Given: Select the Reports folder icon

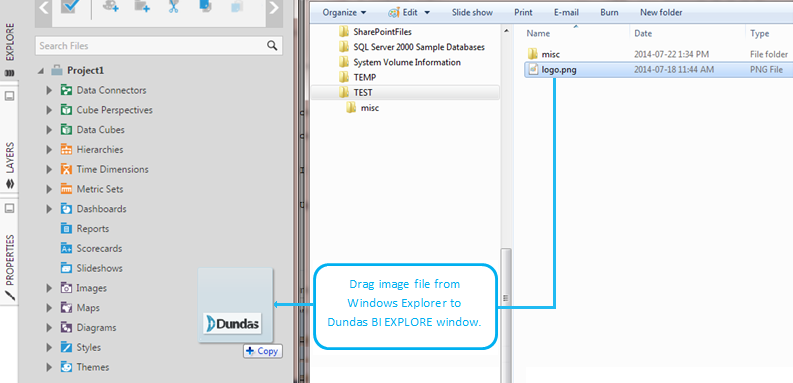Looking at the screenshot, I should coord(66,229).
